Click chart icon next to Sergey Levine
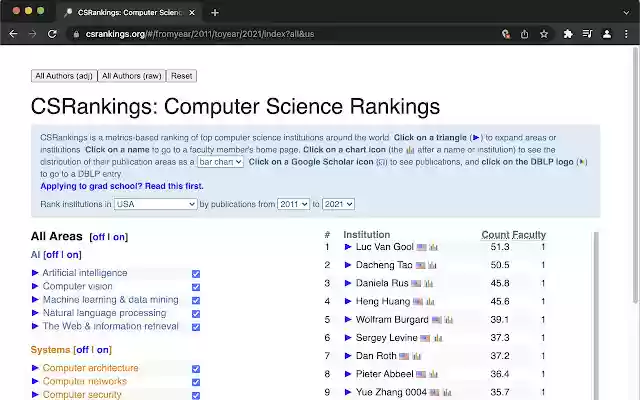Viewport: 640px width, 400px height. coord(438,338)
